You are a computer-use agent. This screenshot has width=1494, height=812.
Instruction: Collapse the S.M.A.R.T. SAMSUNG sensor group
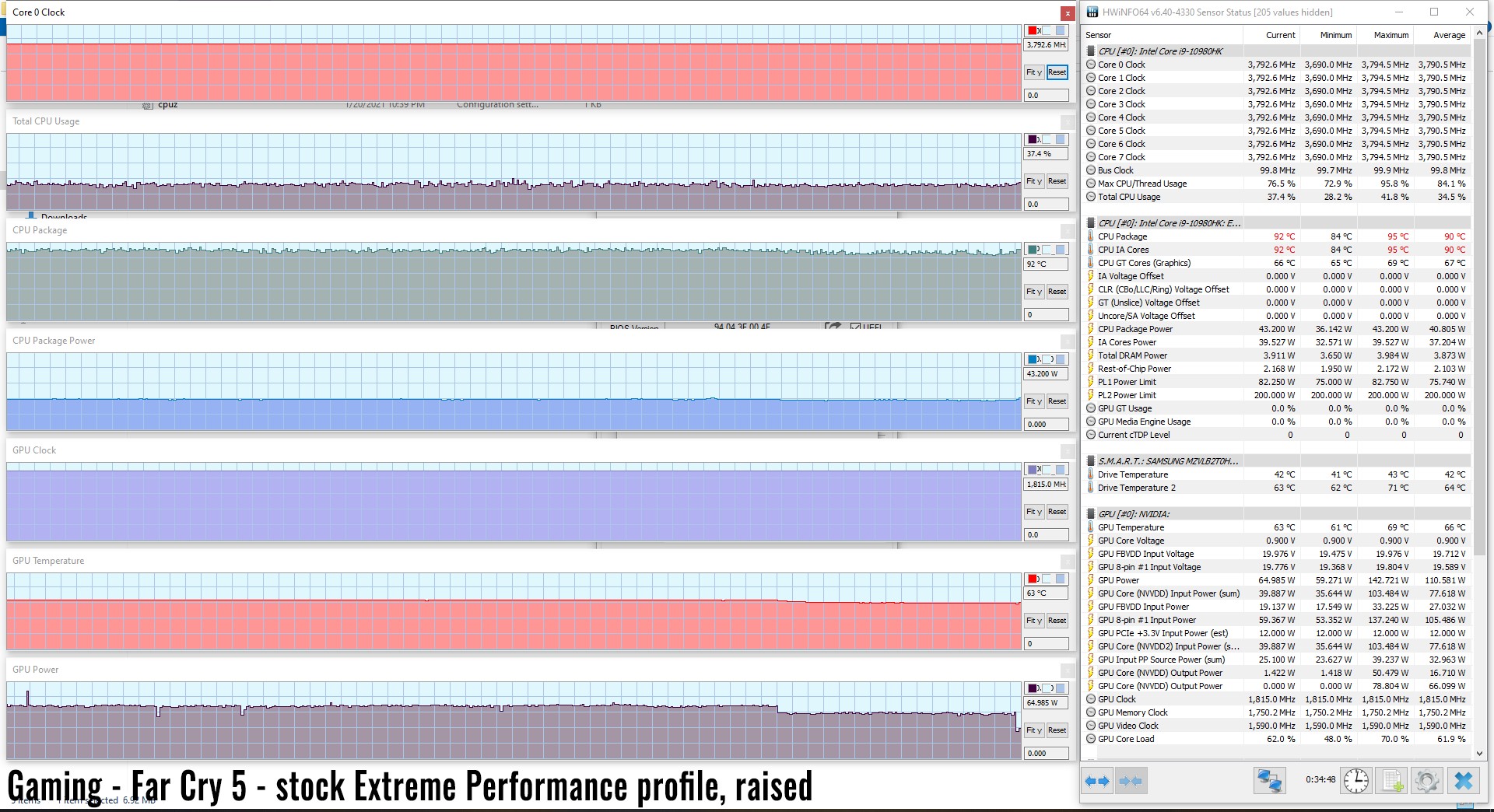click(1091, 461)
